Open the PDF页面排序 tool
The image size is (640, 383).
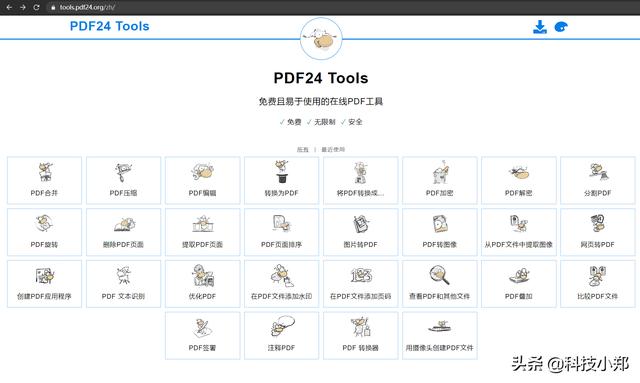coord(282,232)
